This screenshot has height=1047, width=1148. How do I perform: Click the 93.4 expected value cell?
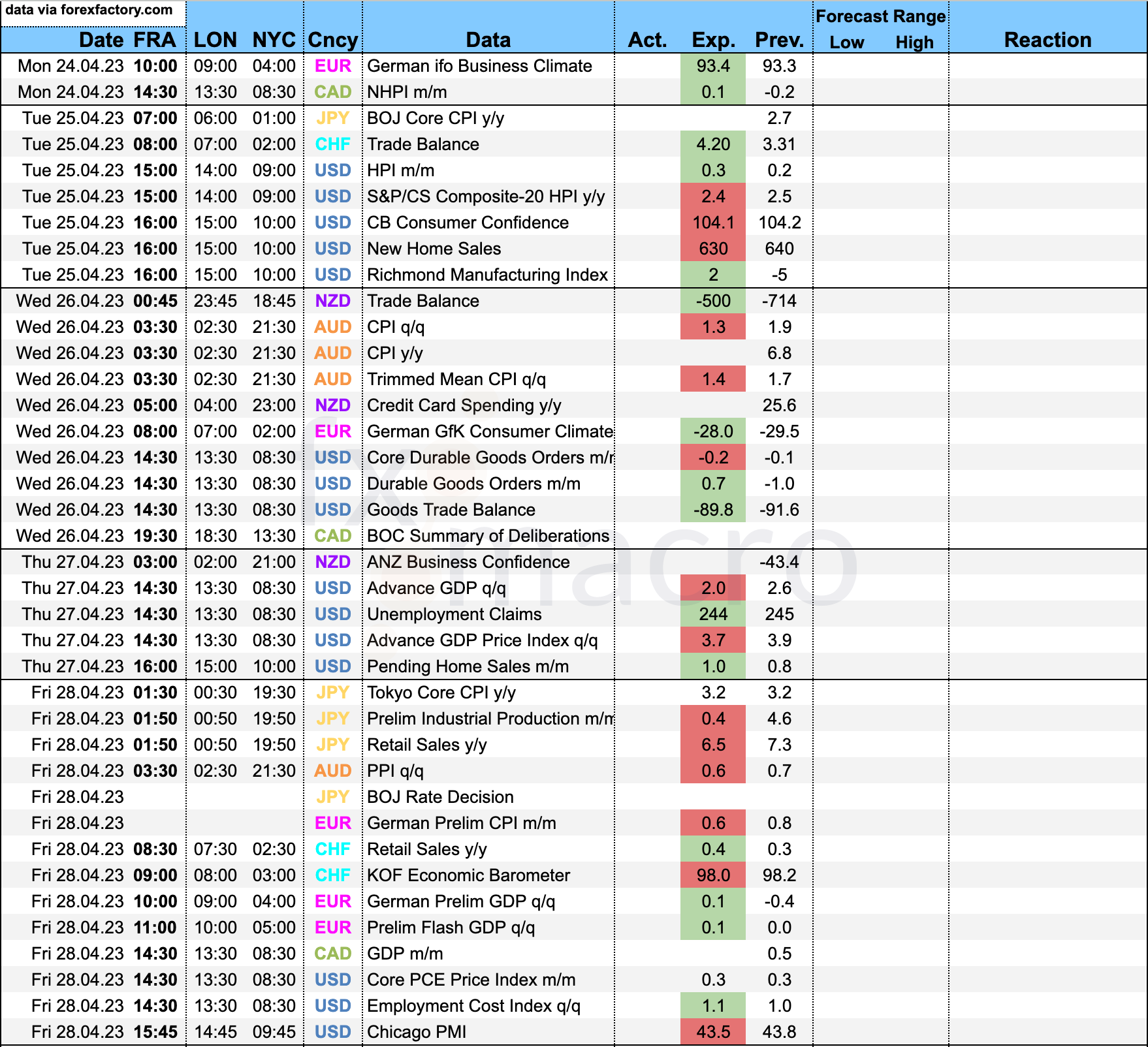click(x=713, y=66)
